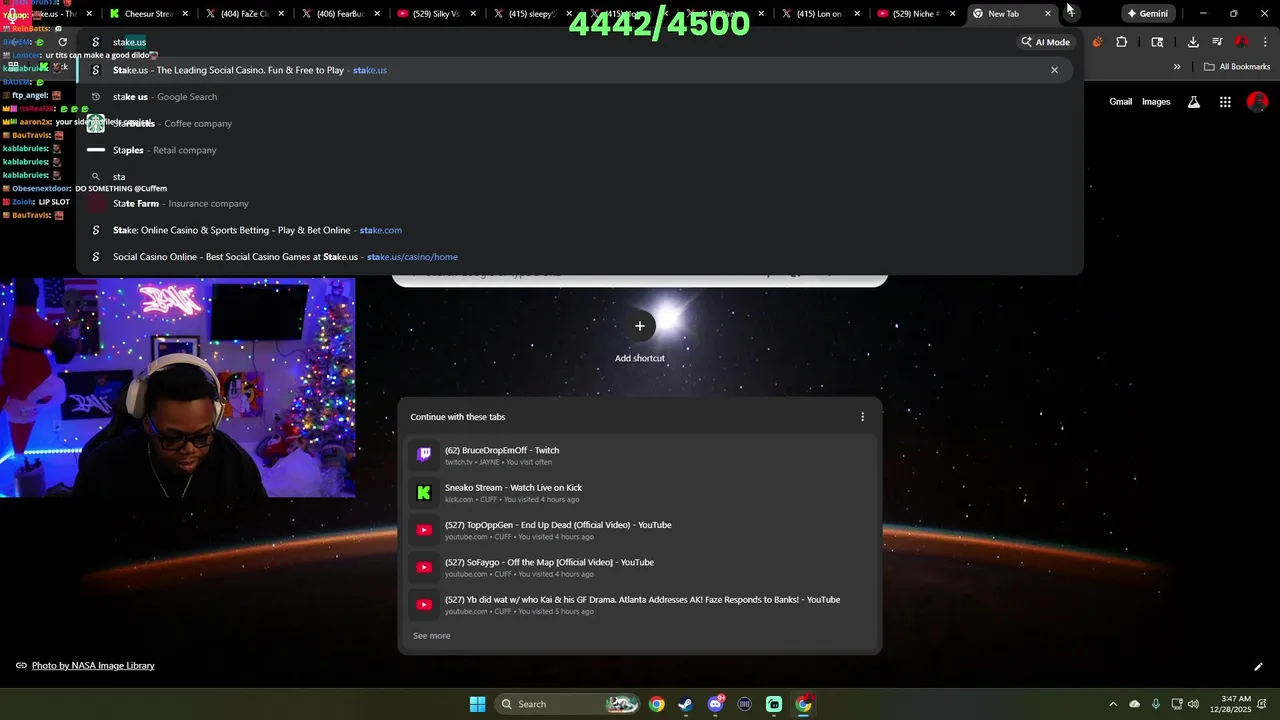Switch to the (406) FearBuck X tab
This screenshot has height=720, width=1280.
coord(340,14)
